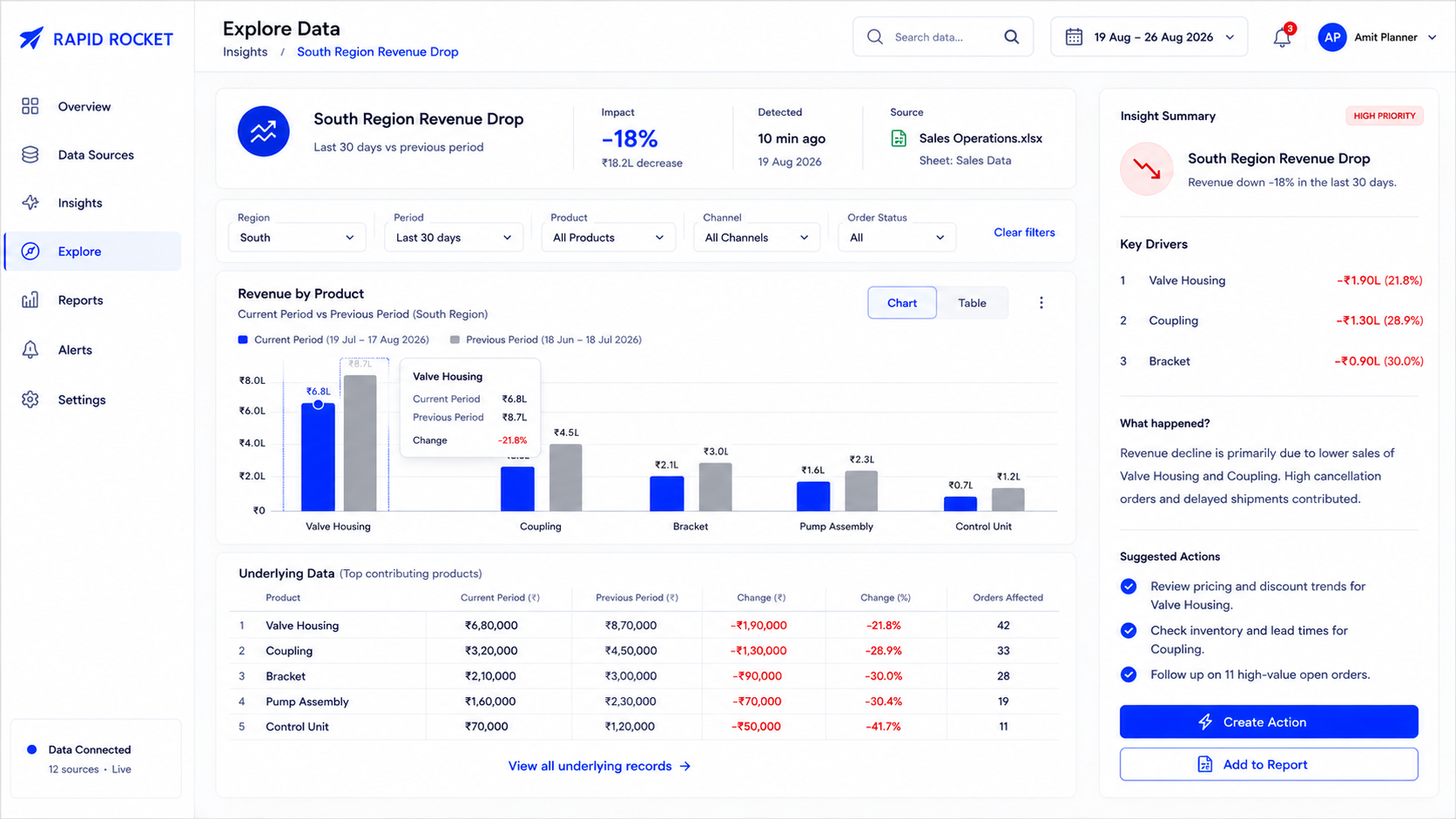1456x819 pixels.
Task: Click the lightning icon on Create Action
Action: (1205, 722)
